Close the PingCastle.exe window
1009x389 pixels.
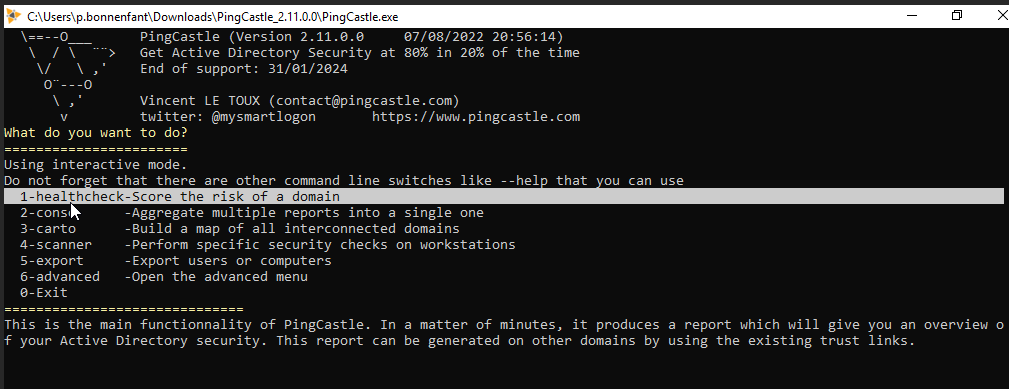tap(999, 15)
